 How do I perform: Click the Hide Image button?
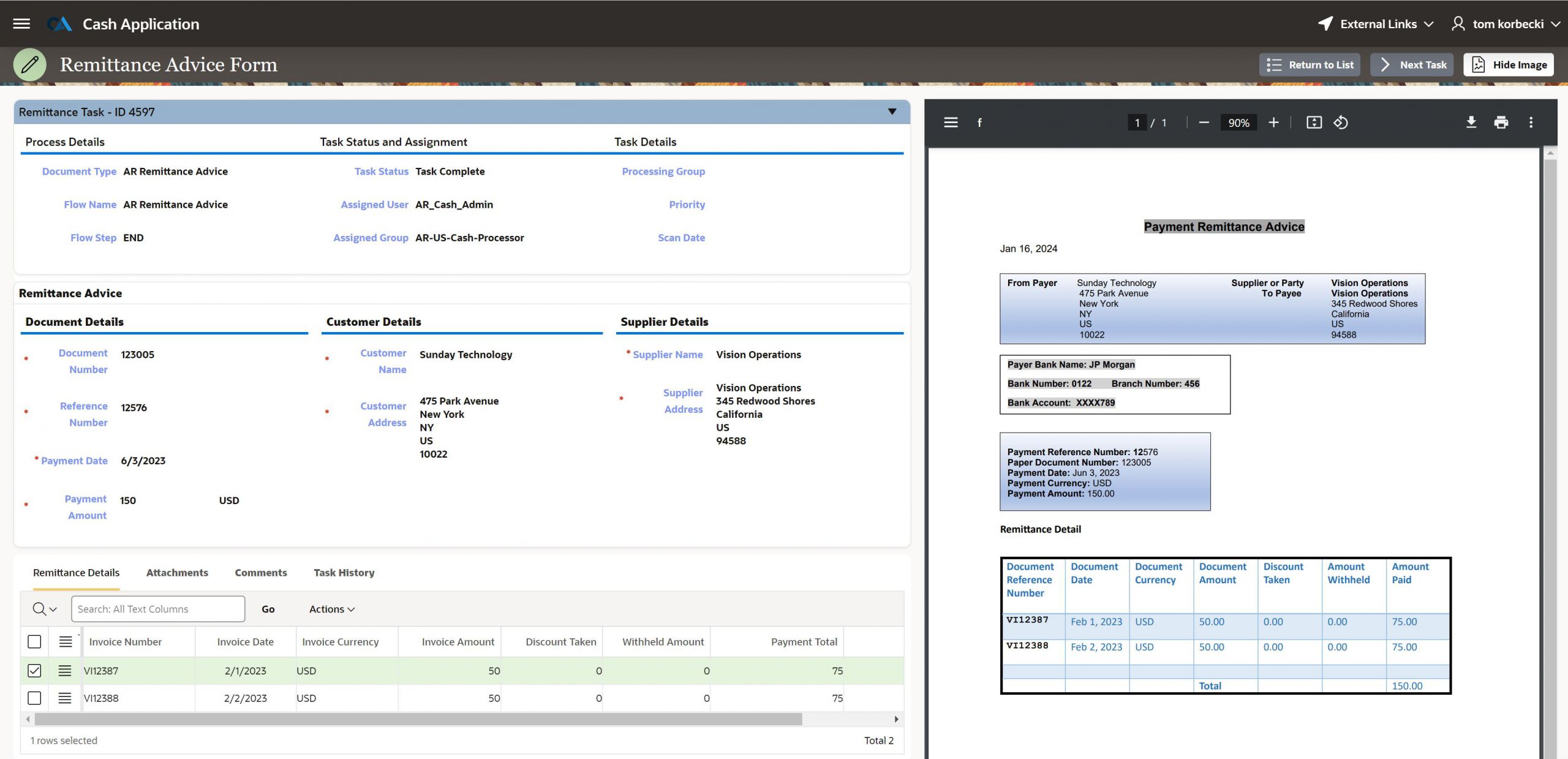(x=1509, y=65)
